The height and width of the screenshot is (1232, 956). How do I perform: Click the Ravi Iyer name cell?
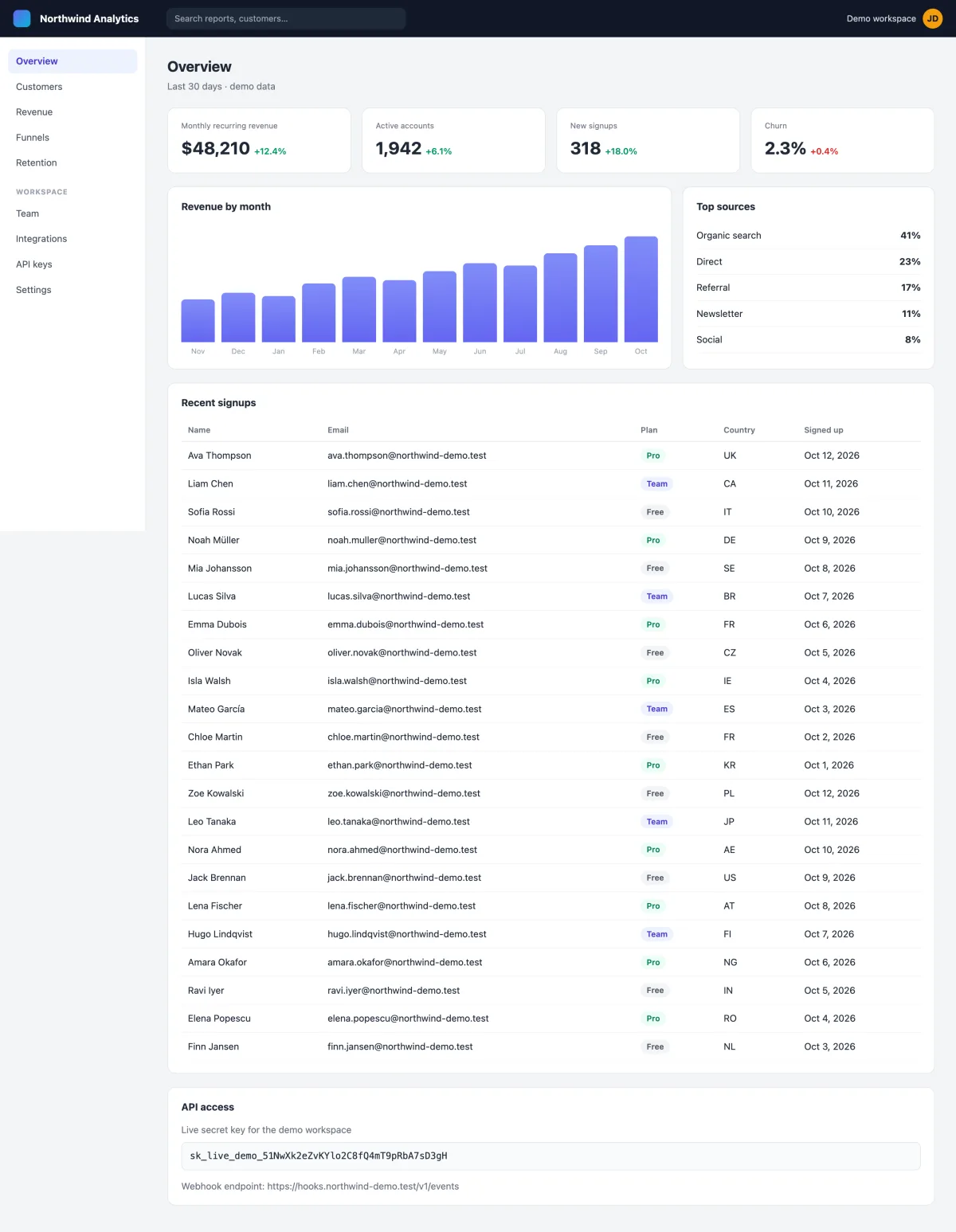click(206, 991)
